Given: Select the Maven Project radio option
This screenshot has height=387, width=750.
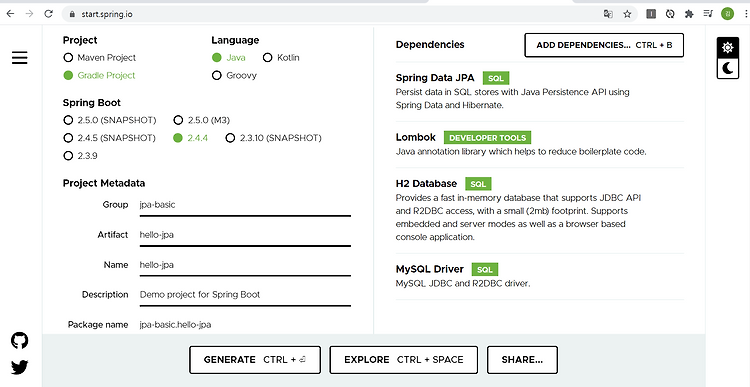Looking at the screenshot, I should pos(99,57).
